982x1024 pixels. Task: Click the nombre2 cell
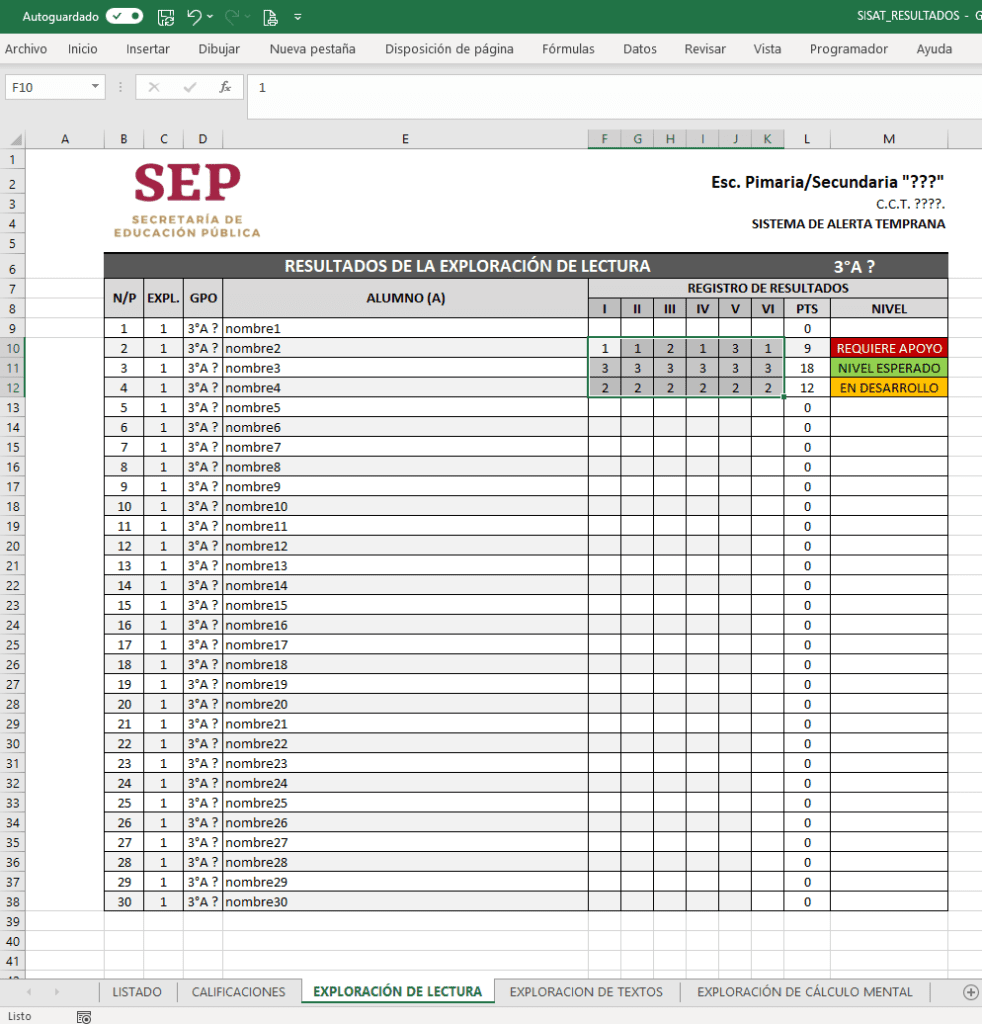click(x=405, y=348)
